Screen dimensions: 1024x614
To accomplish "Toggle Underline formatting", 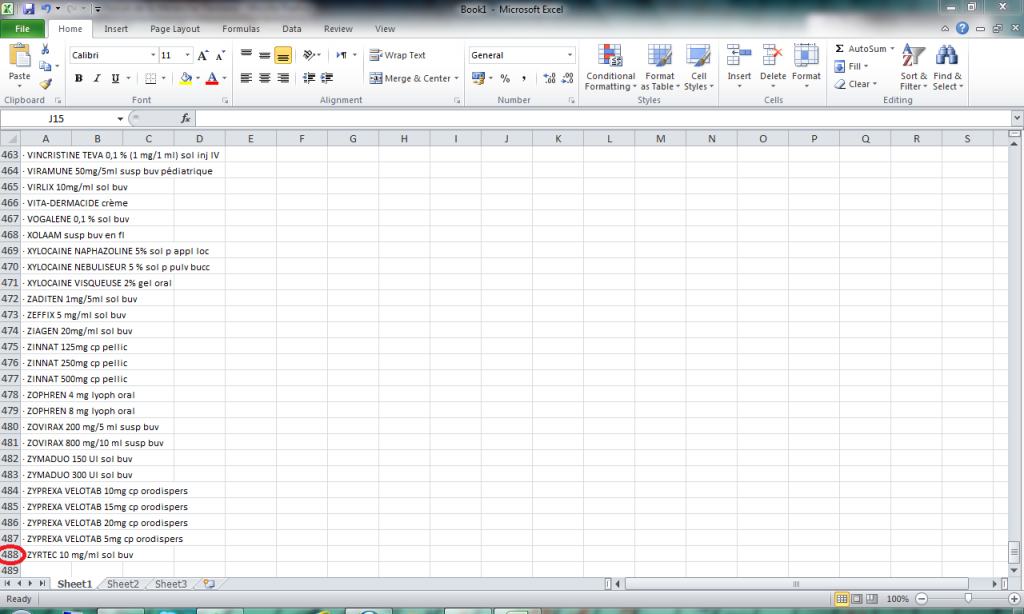I will [x=116, y=78].
